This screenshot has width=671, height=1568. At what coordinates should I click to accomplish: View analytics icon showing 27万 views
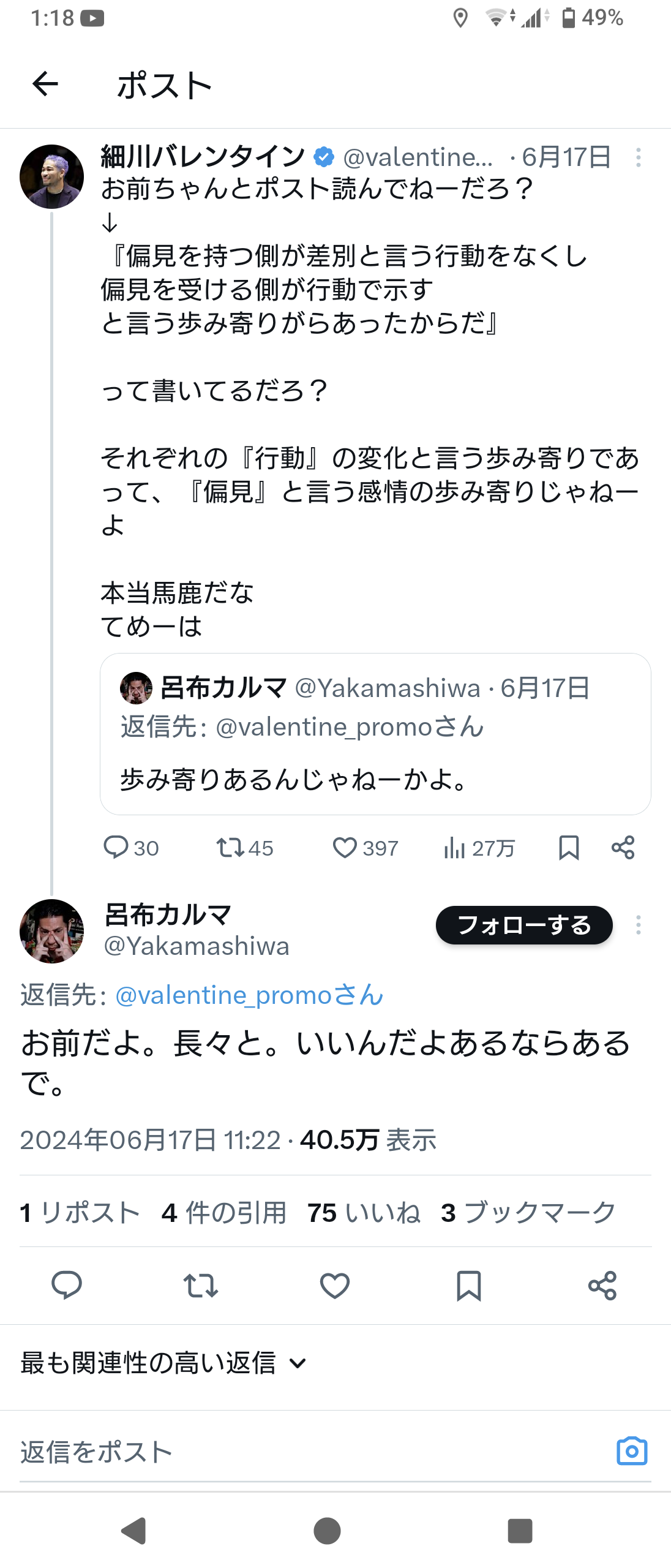click(x=454, y=848)
